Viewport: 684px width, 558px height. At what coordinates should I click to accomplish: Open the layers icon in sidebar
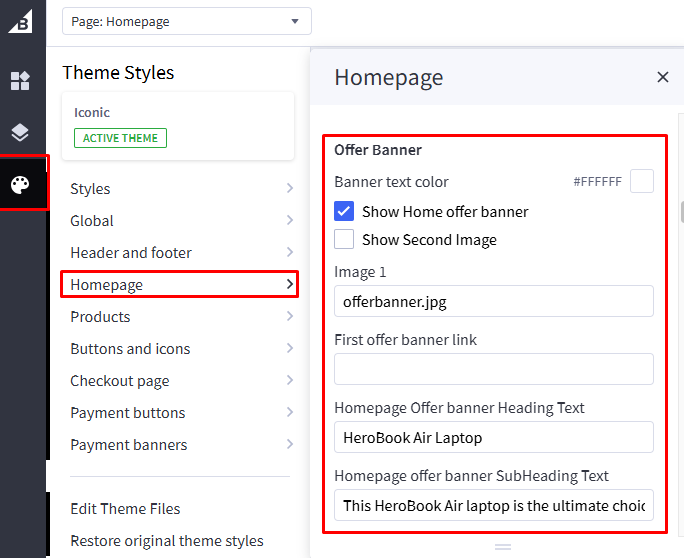pyautogui.click(x=21, y=132)
